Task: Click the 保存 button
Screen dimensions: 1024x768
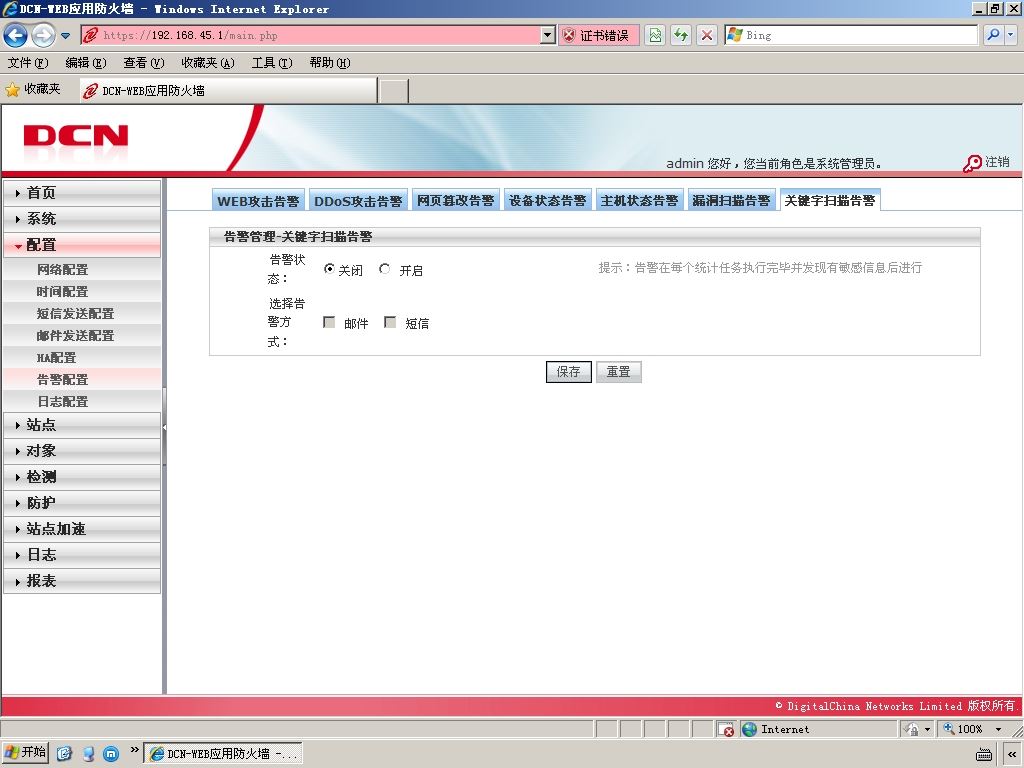Action: click(x=568, y=372)
